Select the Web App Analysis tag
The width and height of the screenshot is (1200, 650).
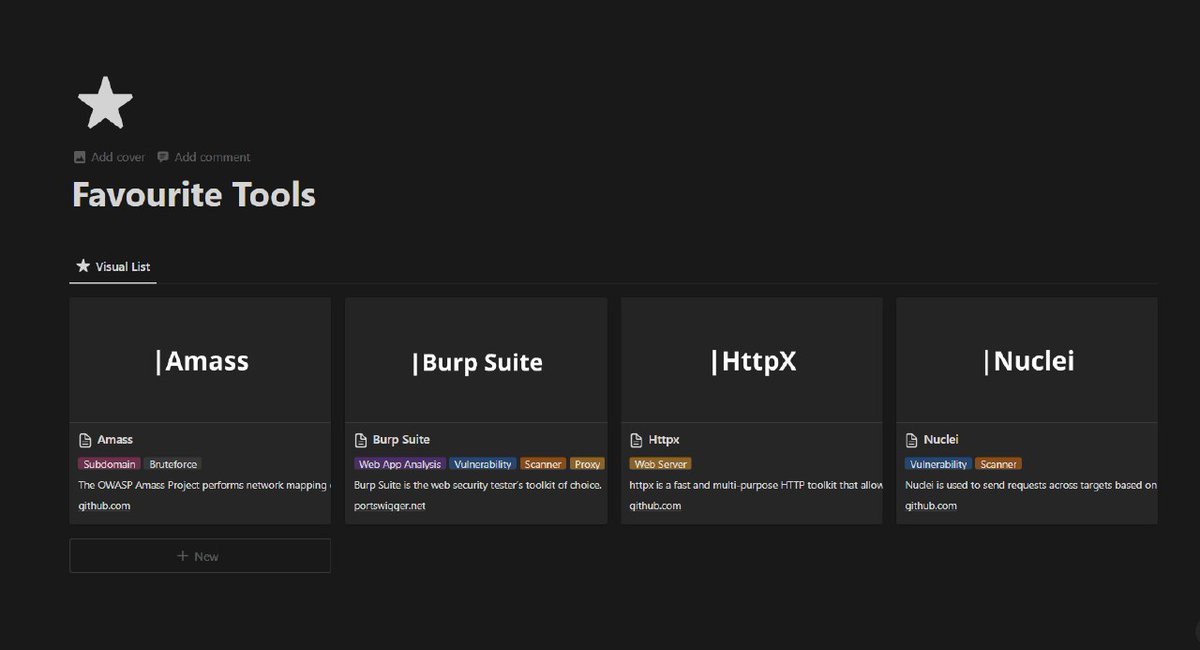coord(400,464)
